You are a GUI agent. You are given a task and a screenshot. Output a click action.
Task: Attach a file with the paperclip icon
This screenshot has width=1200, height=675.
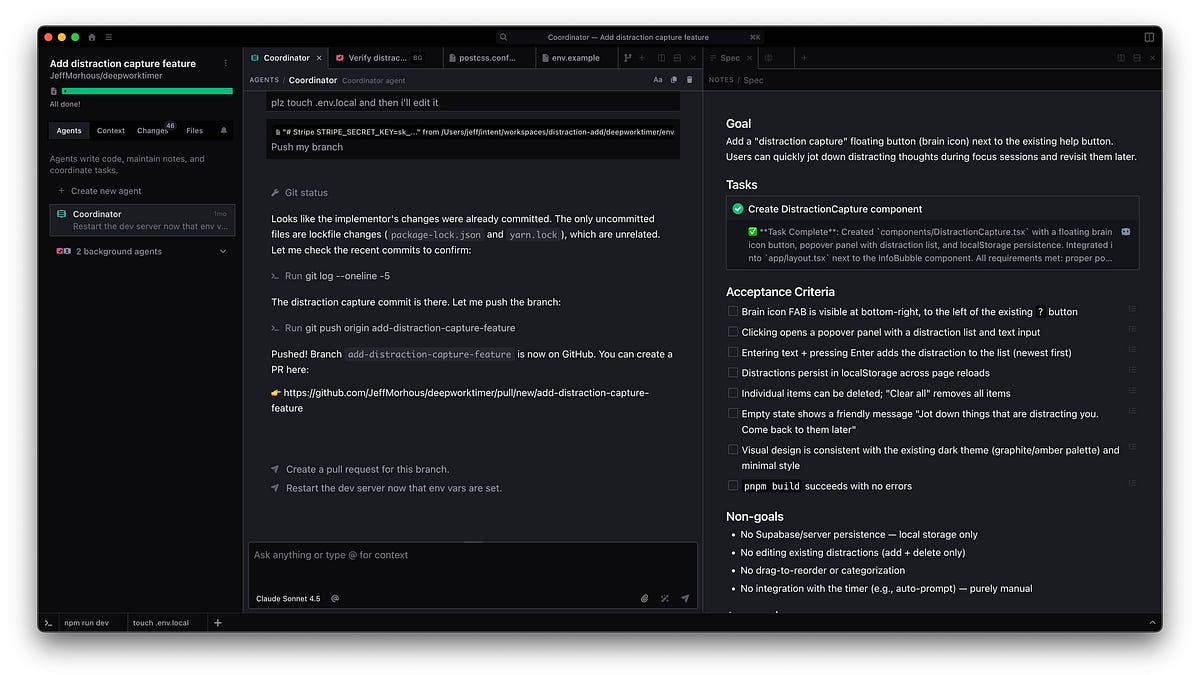click(x=645, y=598)
